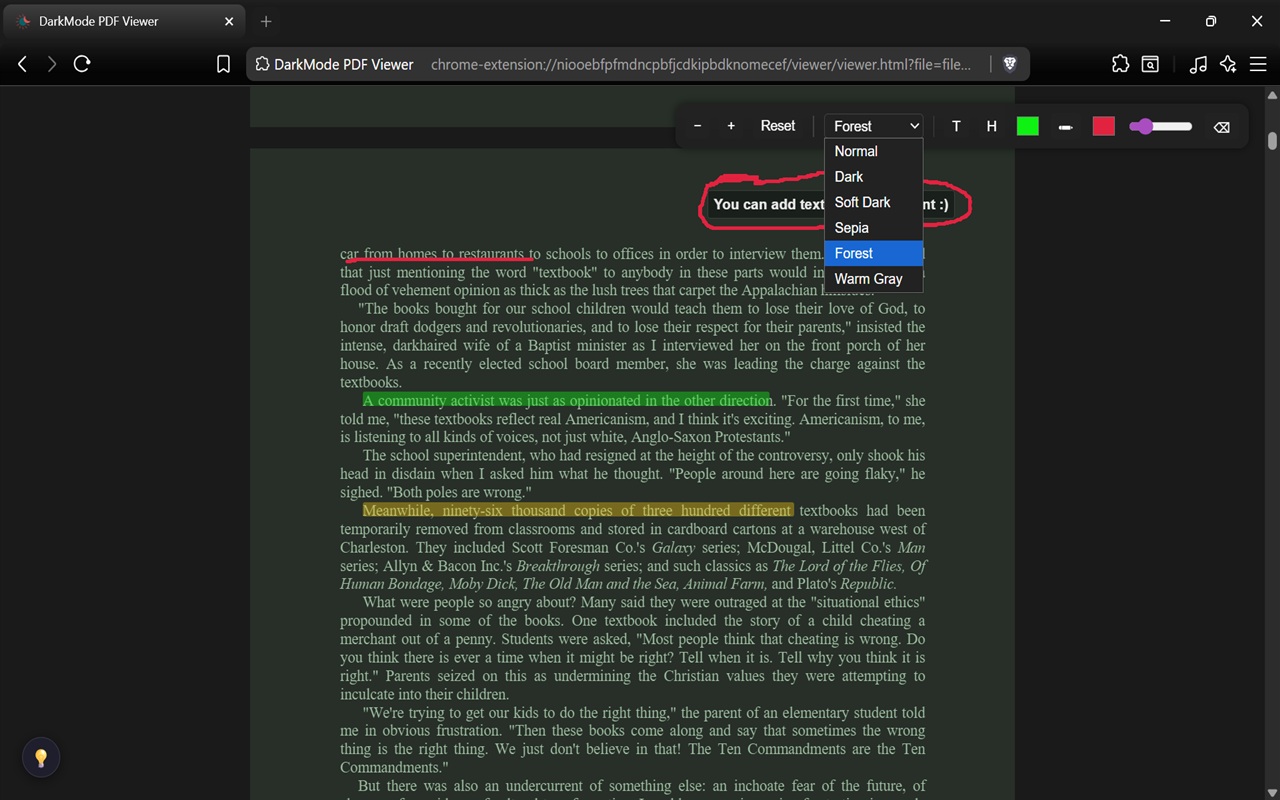Open the extensions puzzle icon
Image resolution: width=1280 pixels, height=800 pixels.
tap(1121, 64)
